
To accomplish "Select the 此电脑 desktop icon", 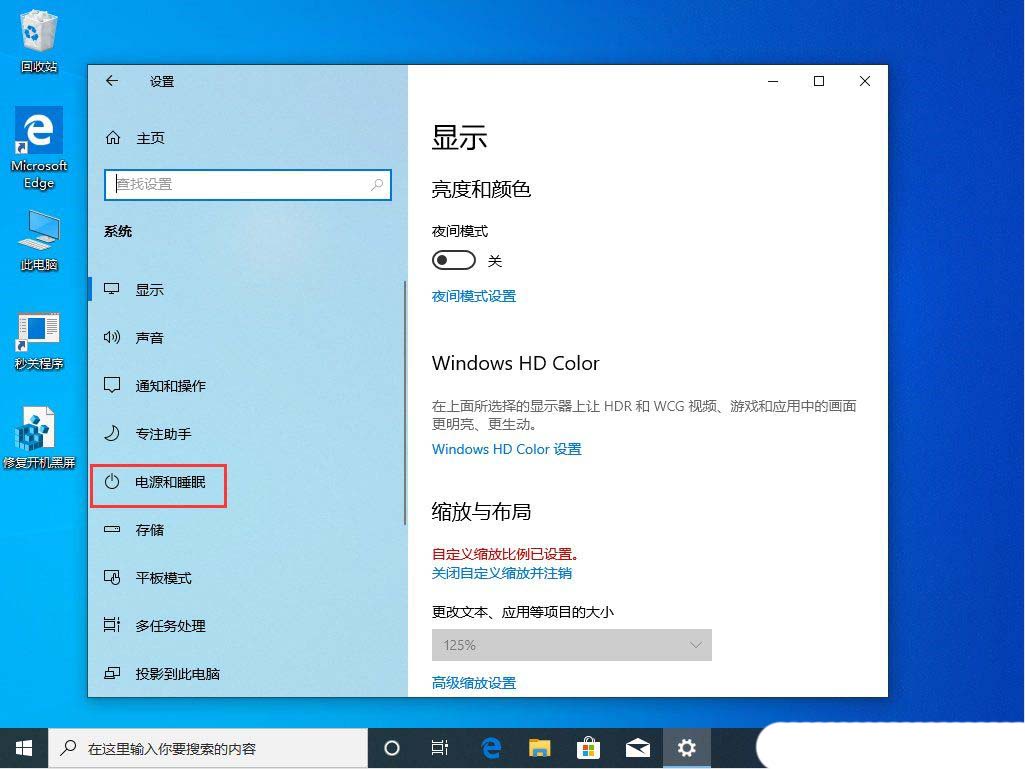I will pyautogui.click(x=39, y=241).
